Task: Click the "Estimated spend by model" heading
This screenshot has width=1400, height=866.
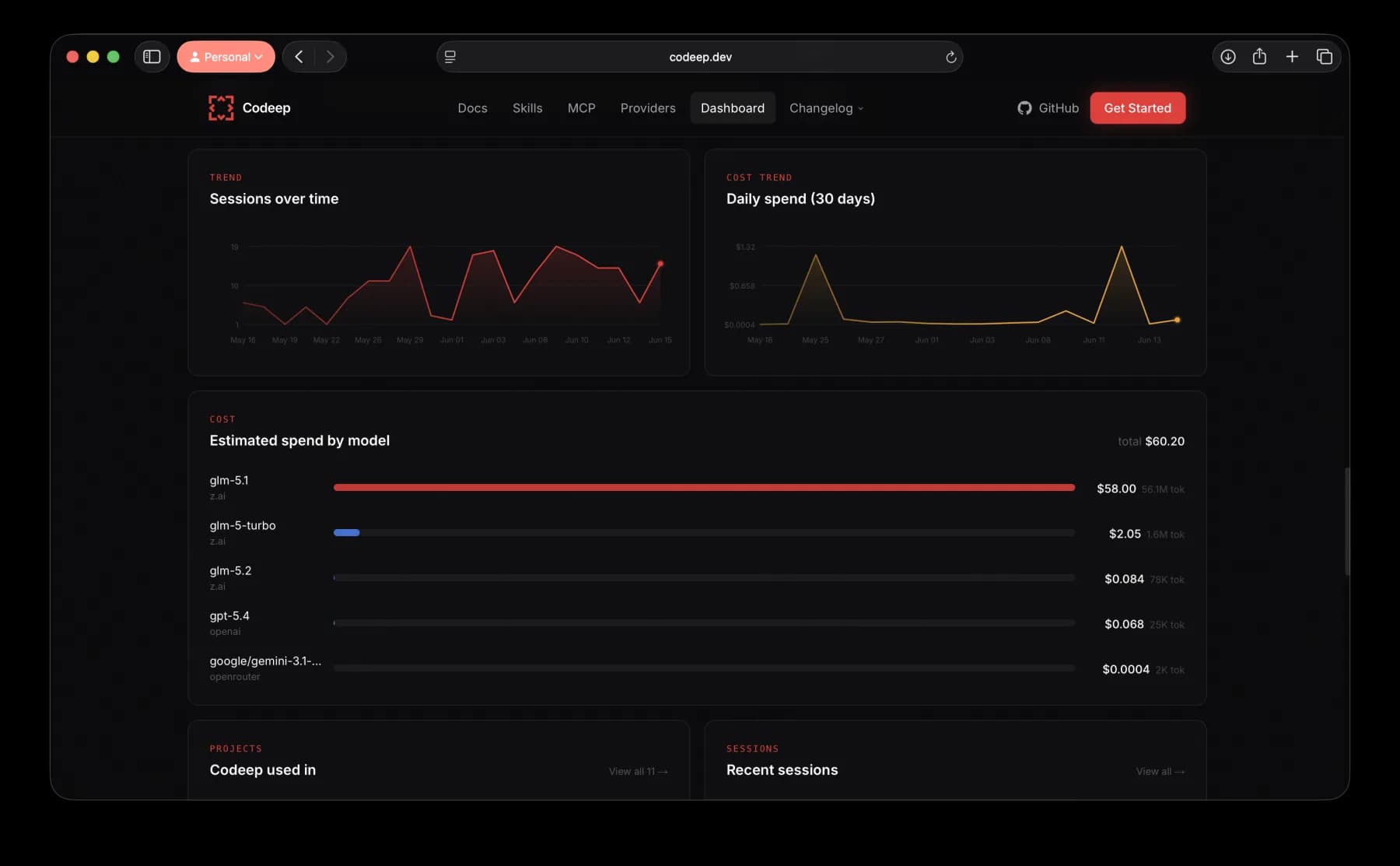Action: [x=299, y=441]
